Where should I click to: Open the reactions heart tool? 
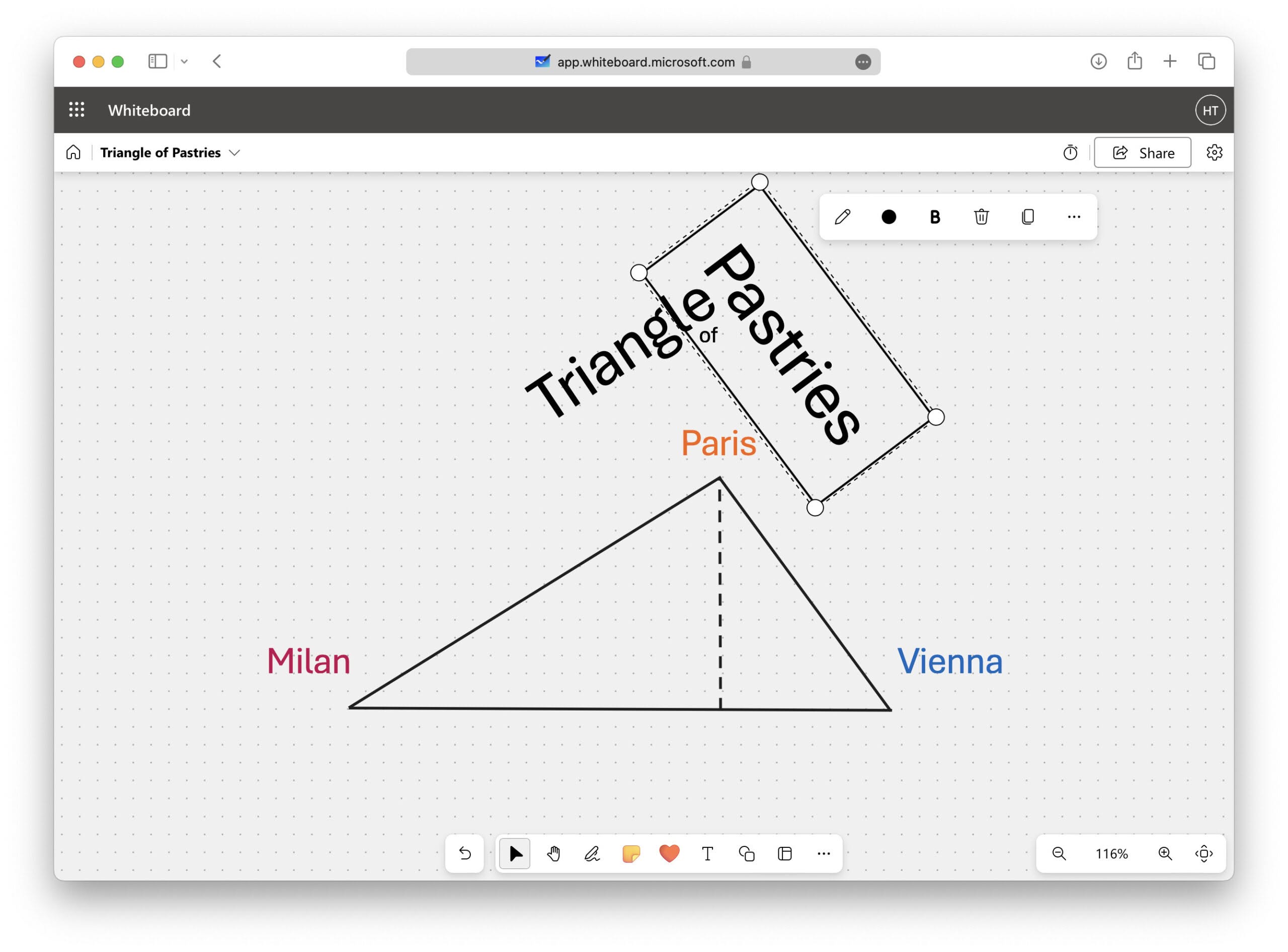(x=669, y=853)
